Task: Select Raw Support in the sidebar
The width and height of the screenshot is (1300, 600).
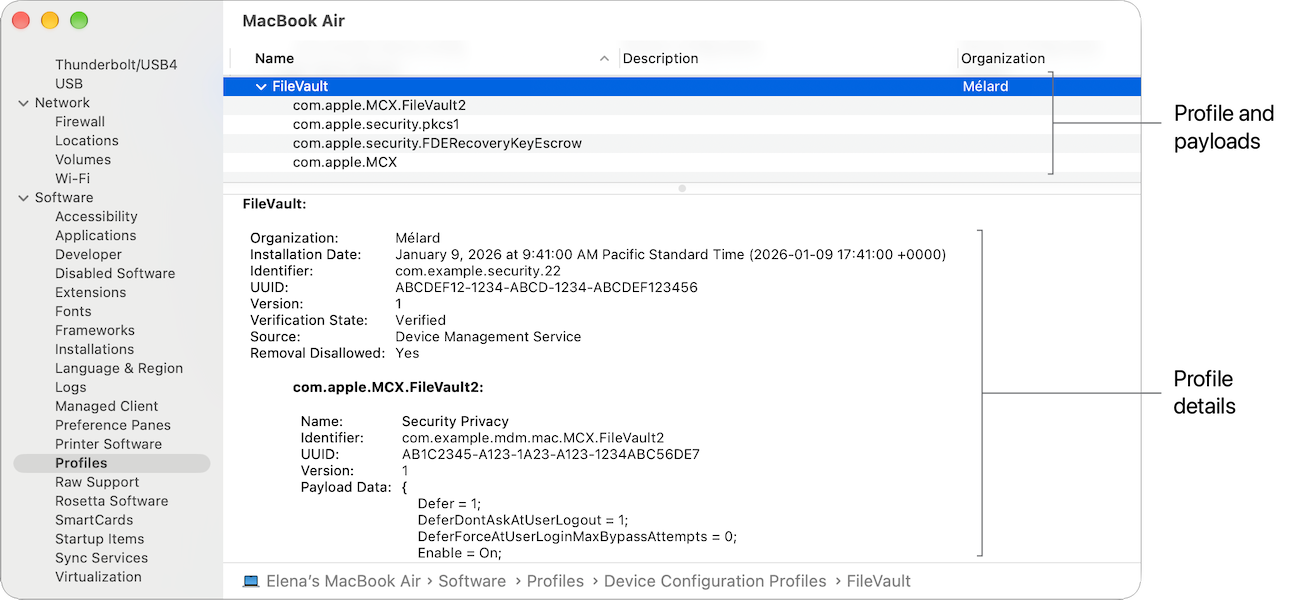Action: pos(97,483)
